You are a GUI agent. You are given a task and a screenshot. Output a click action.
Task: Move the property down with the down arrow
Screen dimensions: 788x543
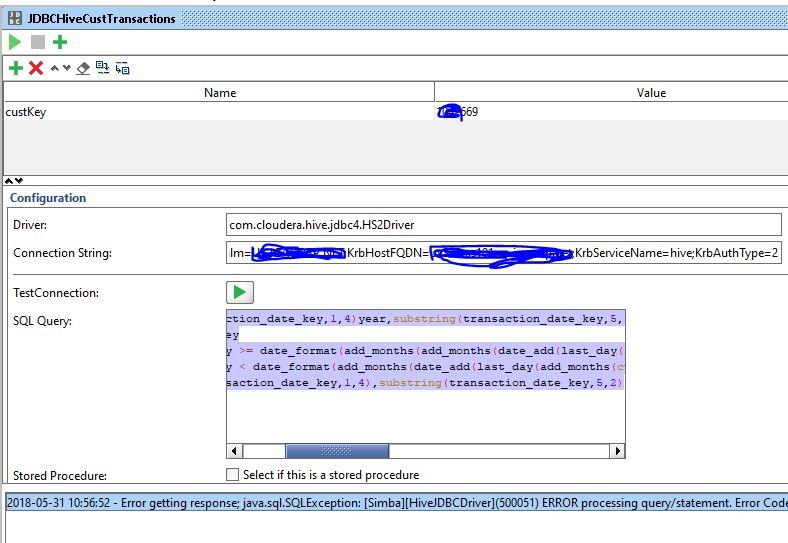tap(67, 68)
